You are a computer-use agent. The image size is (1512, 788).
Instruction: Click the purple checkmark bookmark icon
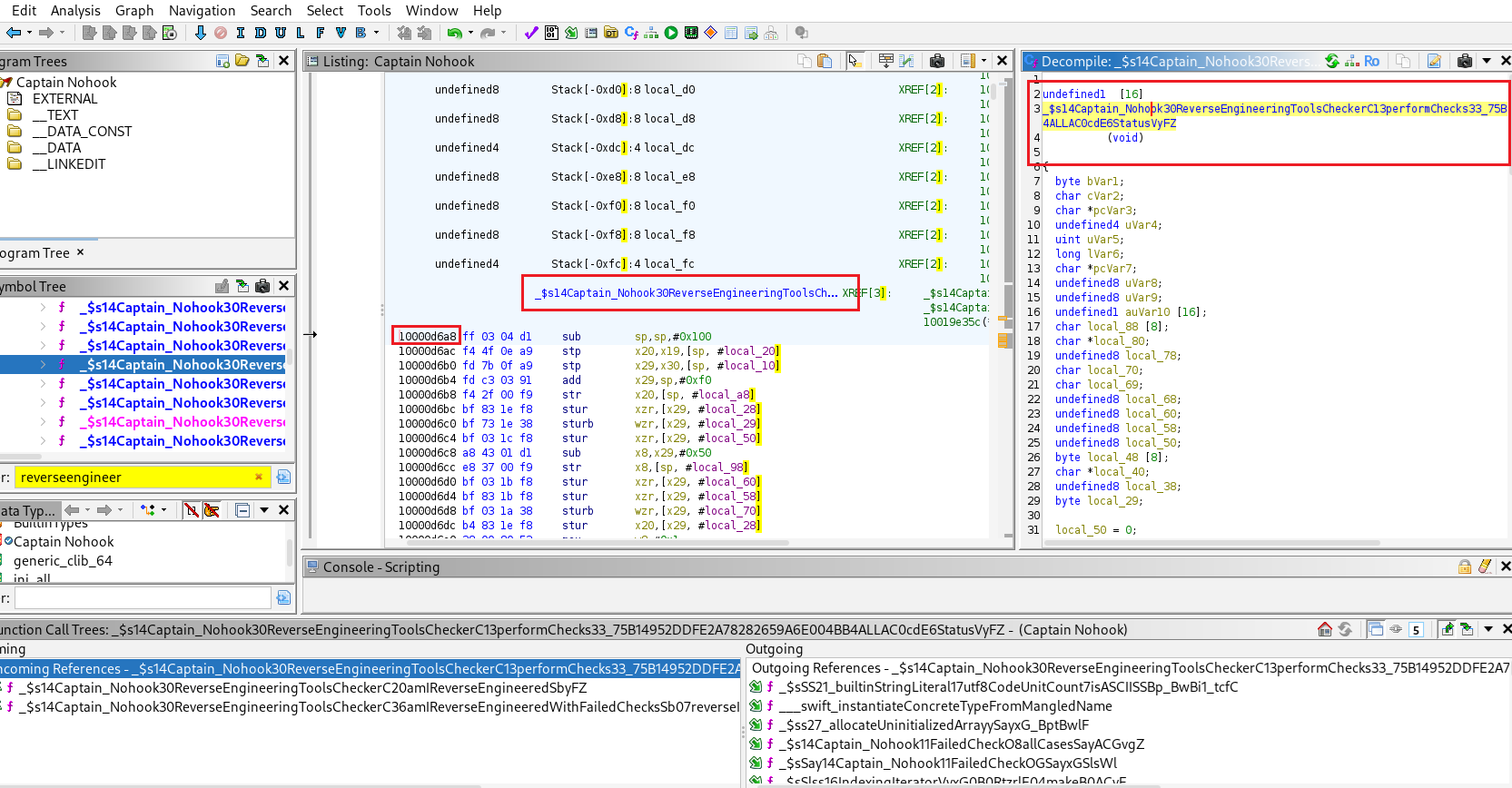tap(531, 34)
